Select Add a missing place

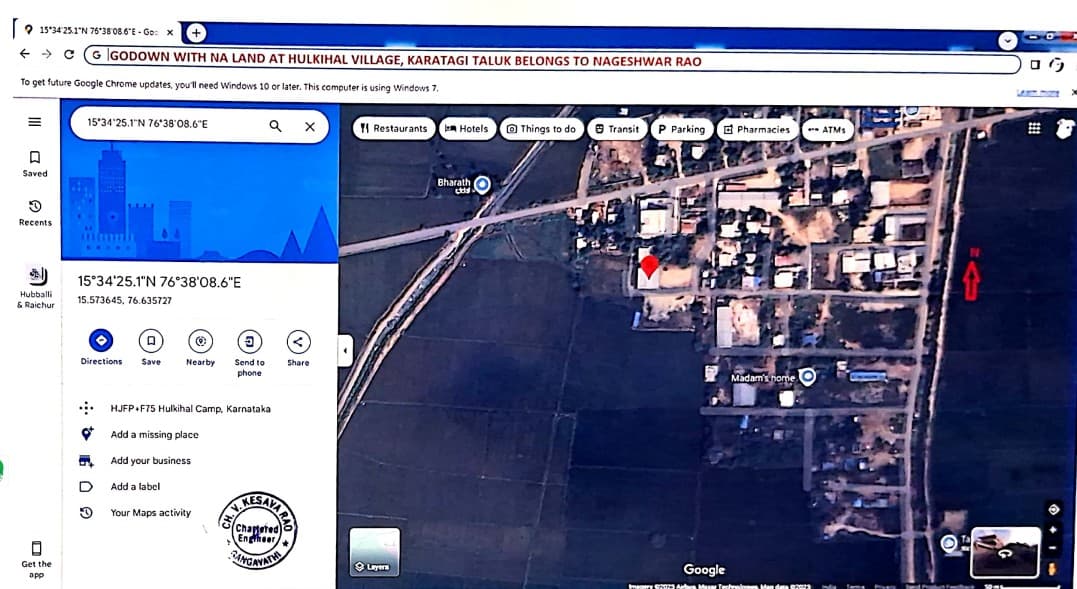(154, 435)
